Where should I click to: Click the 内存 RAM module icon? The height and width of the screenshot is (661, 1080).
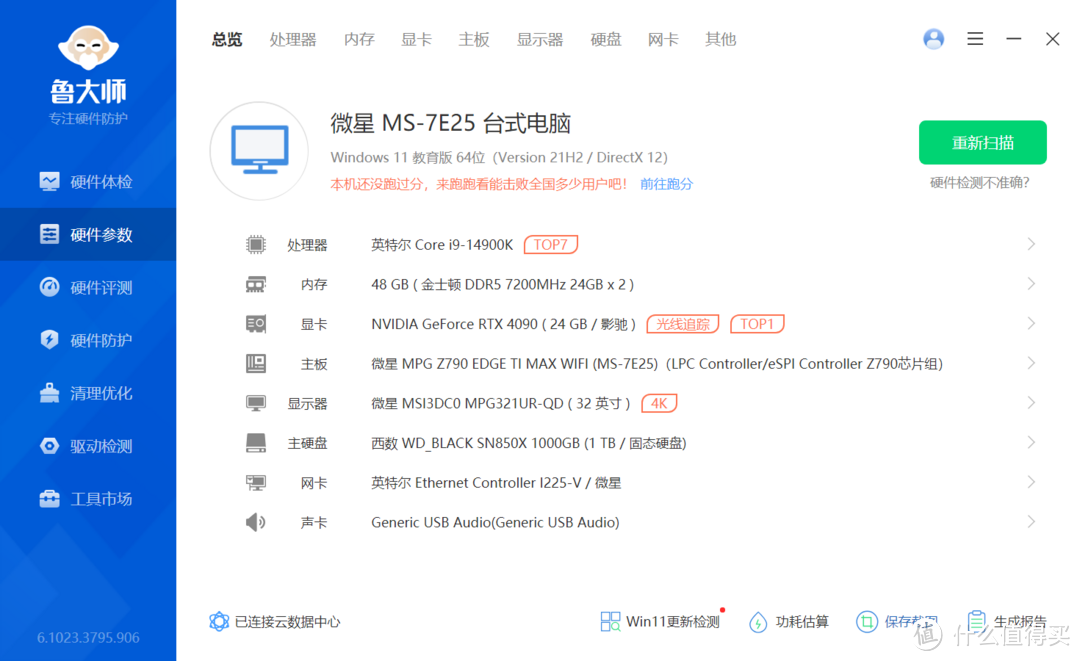tap(256, 284)
